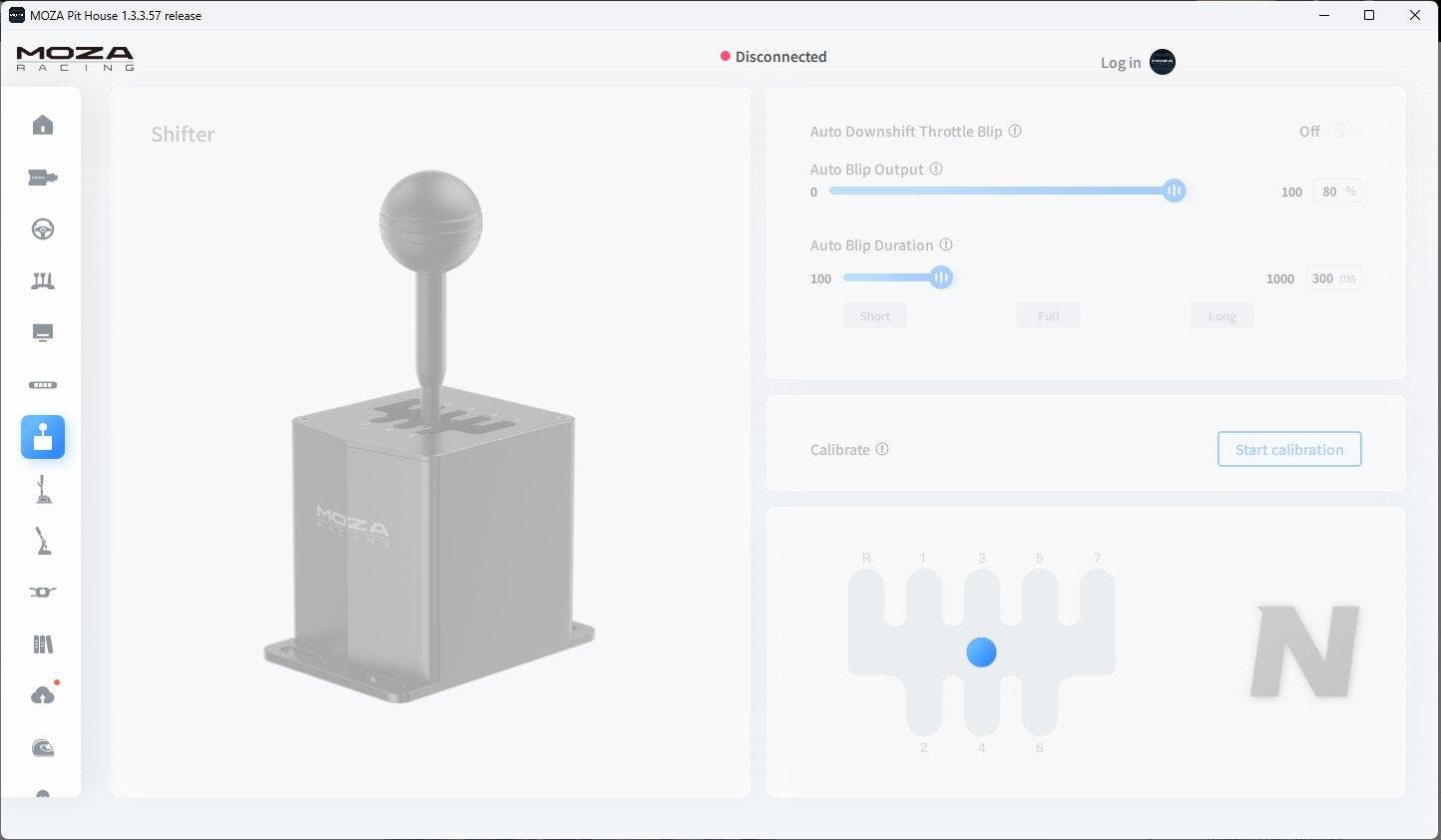Open the cloud update icon with red dot

click(43, 695)
